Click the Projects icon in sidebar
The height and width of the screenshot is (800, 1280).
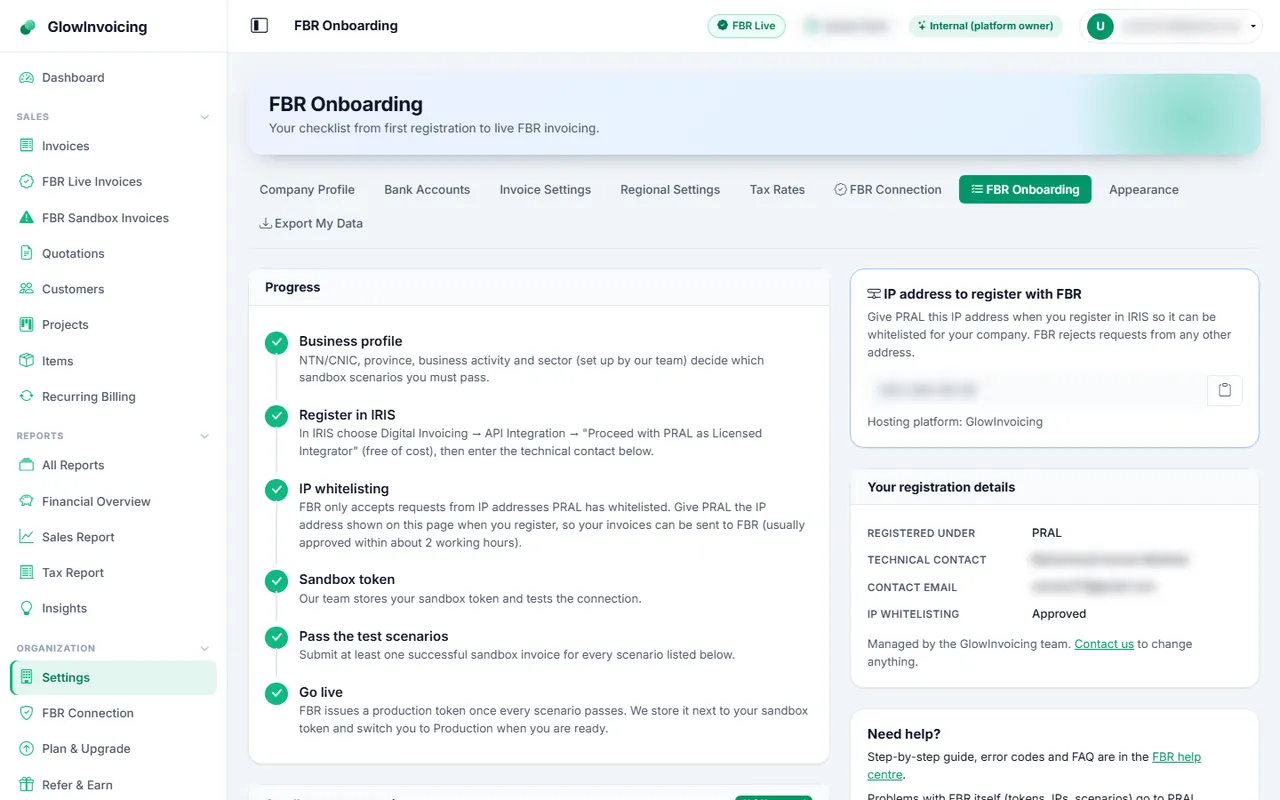(27, 325)
